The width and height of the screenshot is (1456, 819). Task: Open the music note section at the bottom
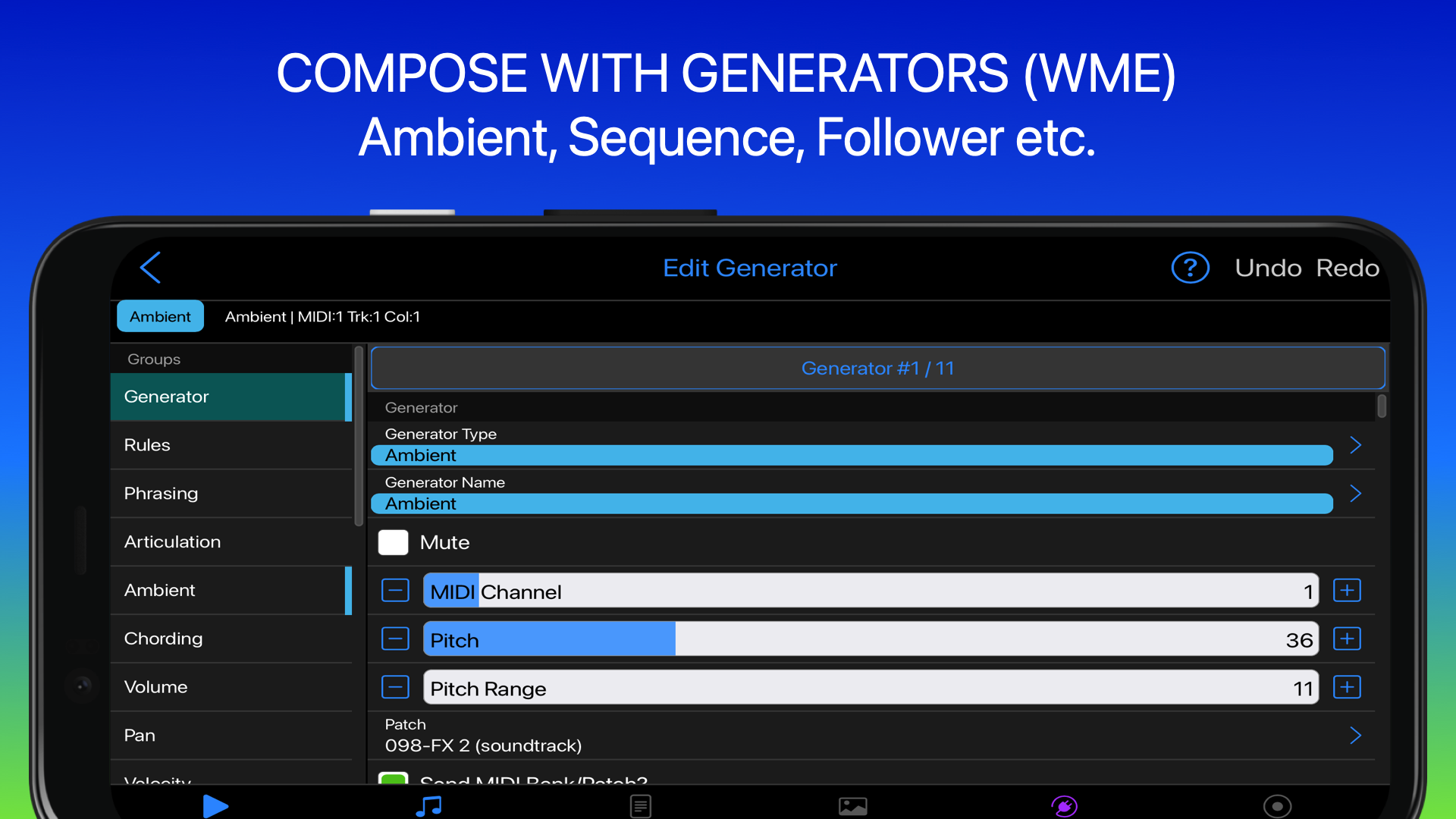pos(428,806)
